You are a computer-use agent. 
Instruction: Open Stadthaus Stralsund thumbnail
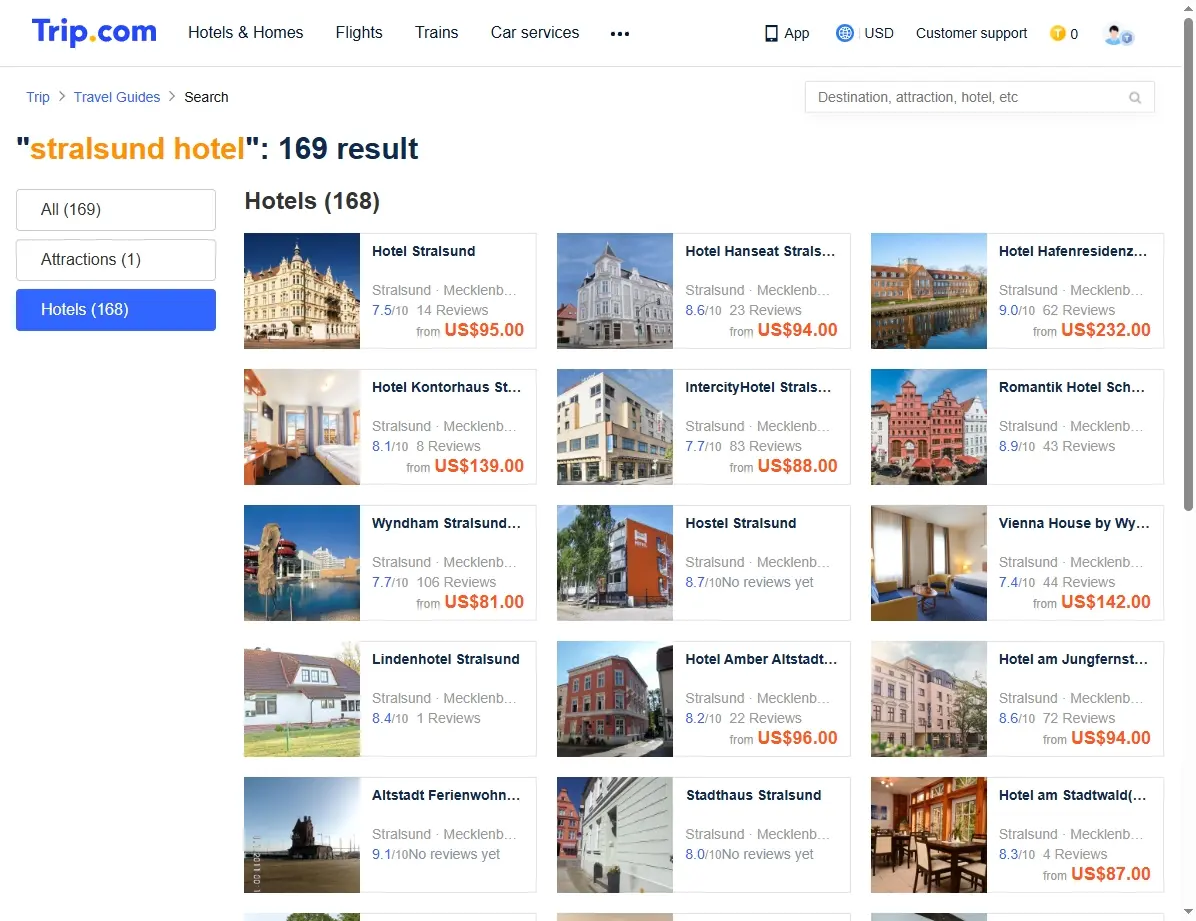pos(615,835)
